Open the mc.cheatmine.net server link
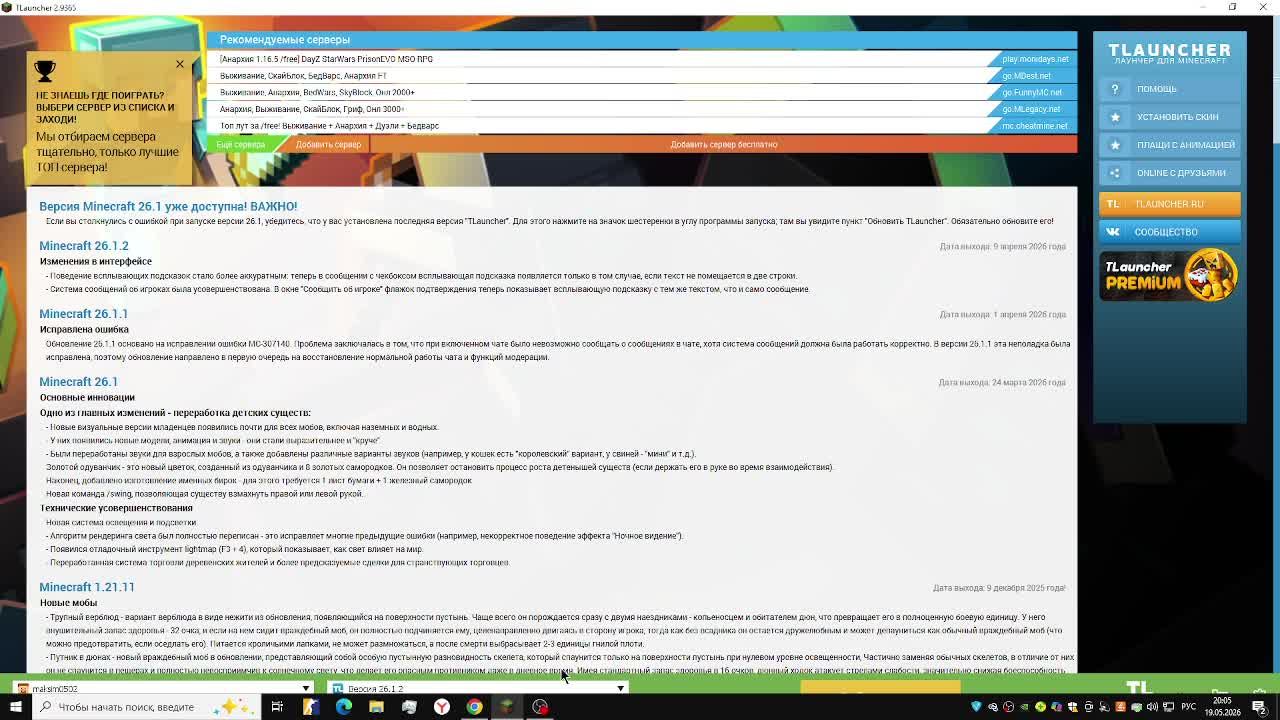 click(x=1035, y=126)
